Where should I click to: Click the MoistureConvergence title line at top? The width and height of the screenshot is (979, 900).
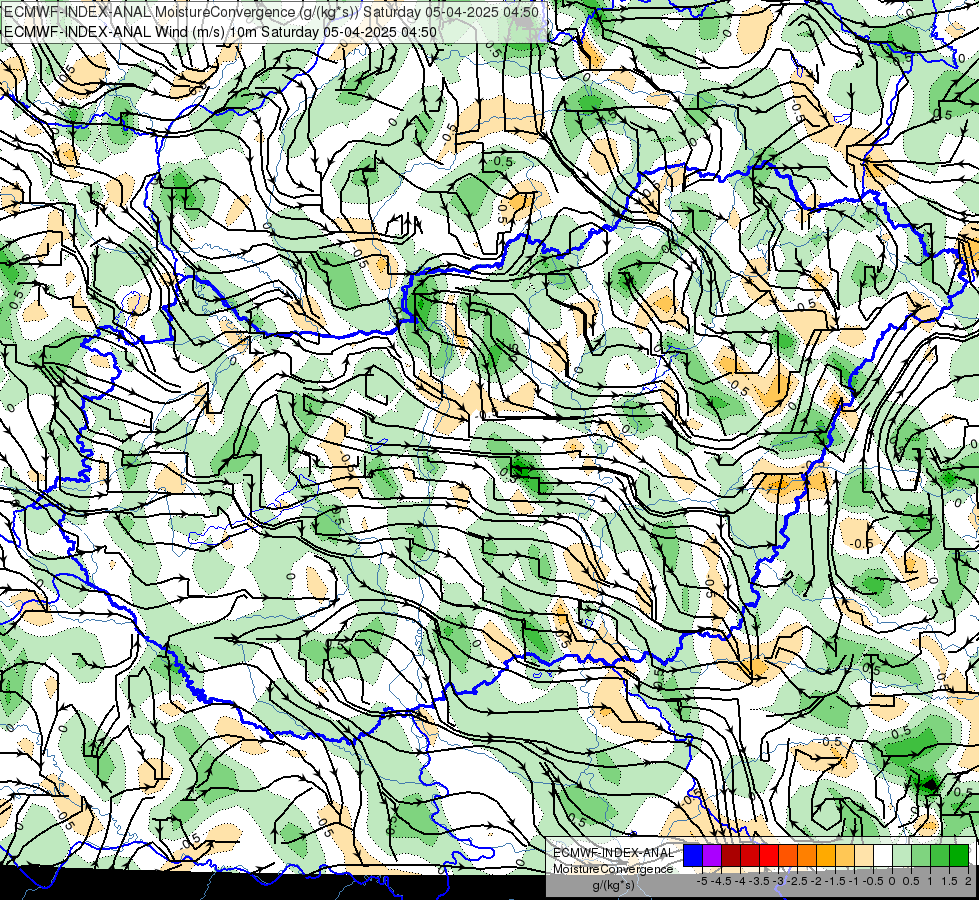272,12
